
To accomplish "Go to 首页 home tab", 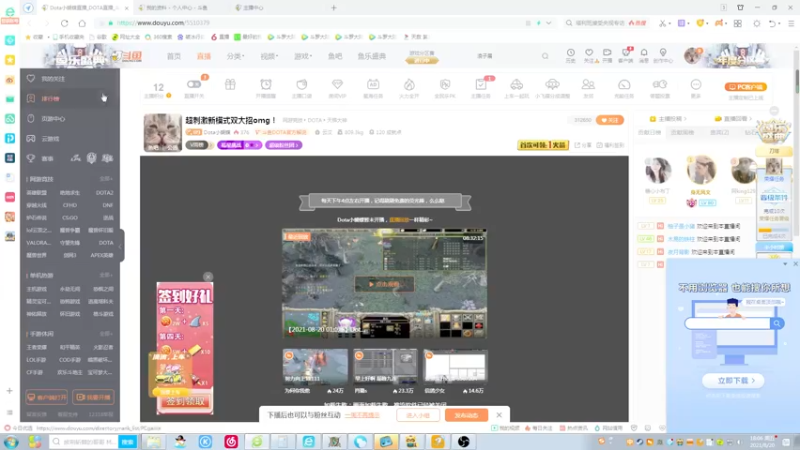I will (173, 56).
